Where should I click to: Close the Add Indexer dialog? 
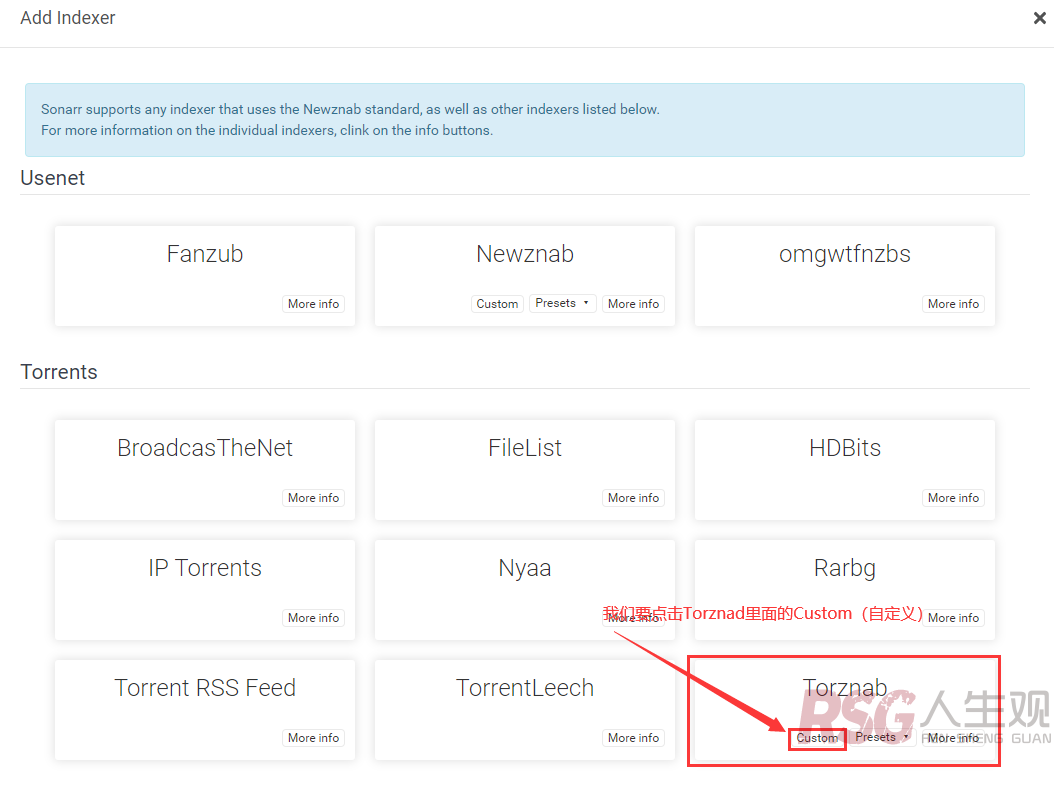point(1039,18)
